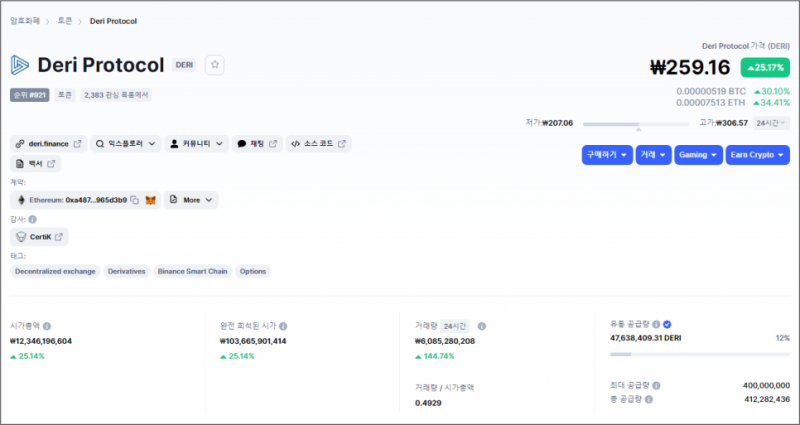Viewport: 800px width, 425px height.
Task: Click info icon next to 시가총액
Action: [48, 326]
